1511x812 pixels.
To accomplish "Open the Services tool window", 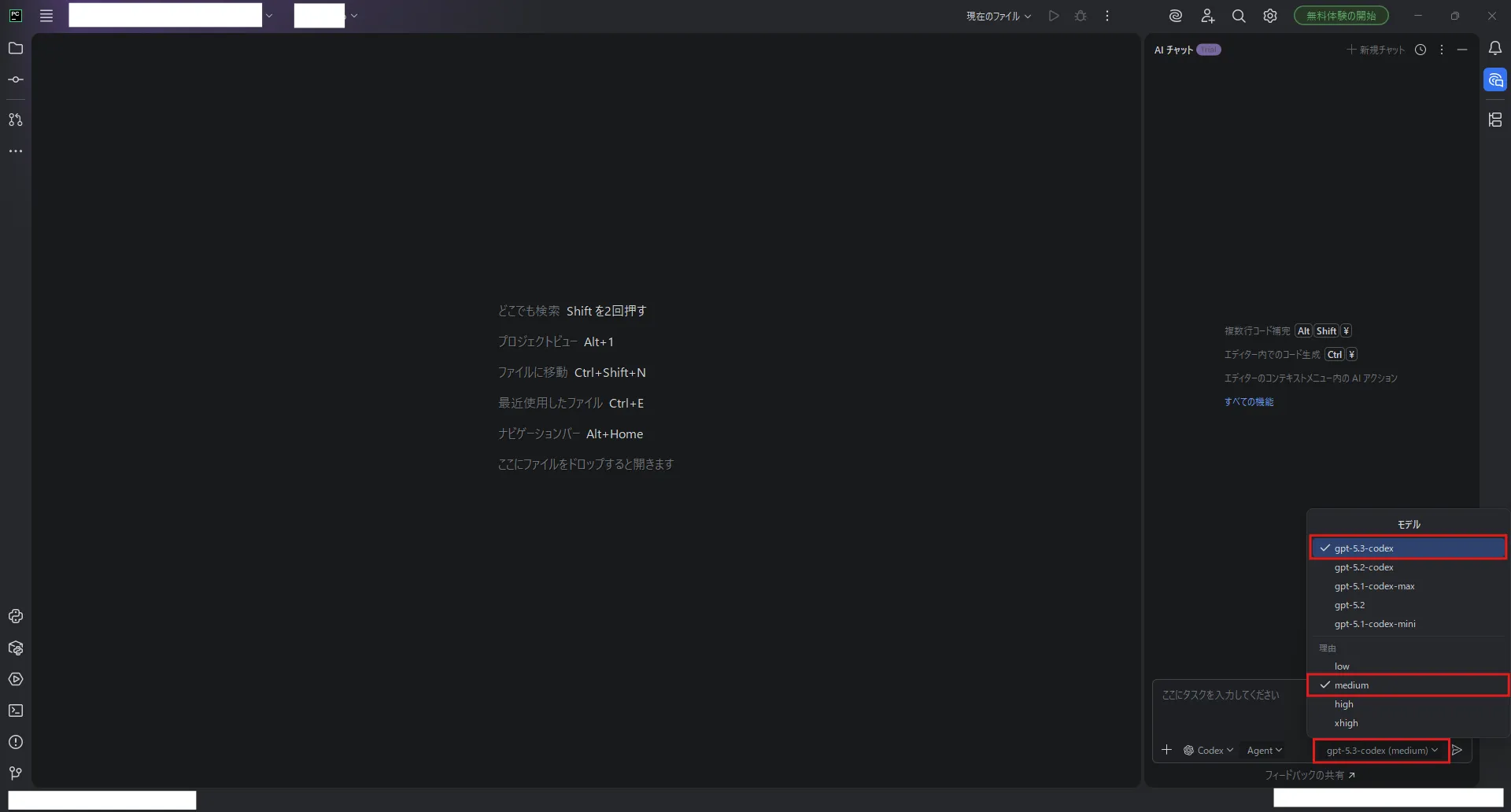I will [x=16, y=679].
